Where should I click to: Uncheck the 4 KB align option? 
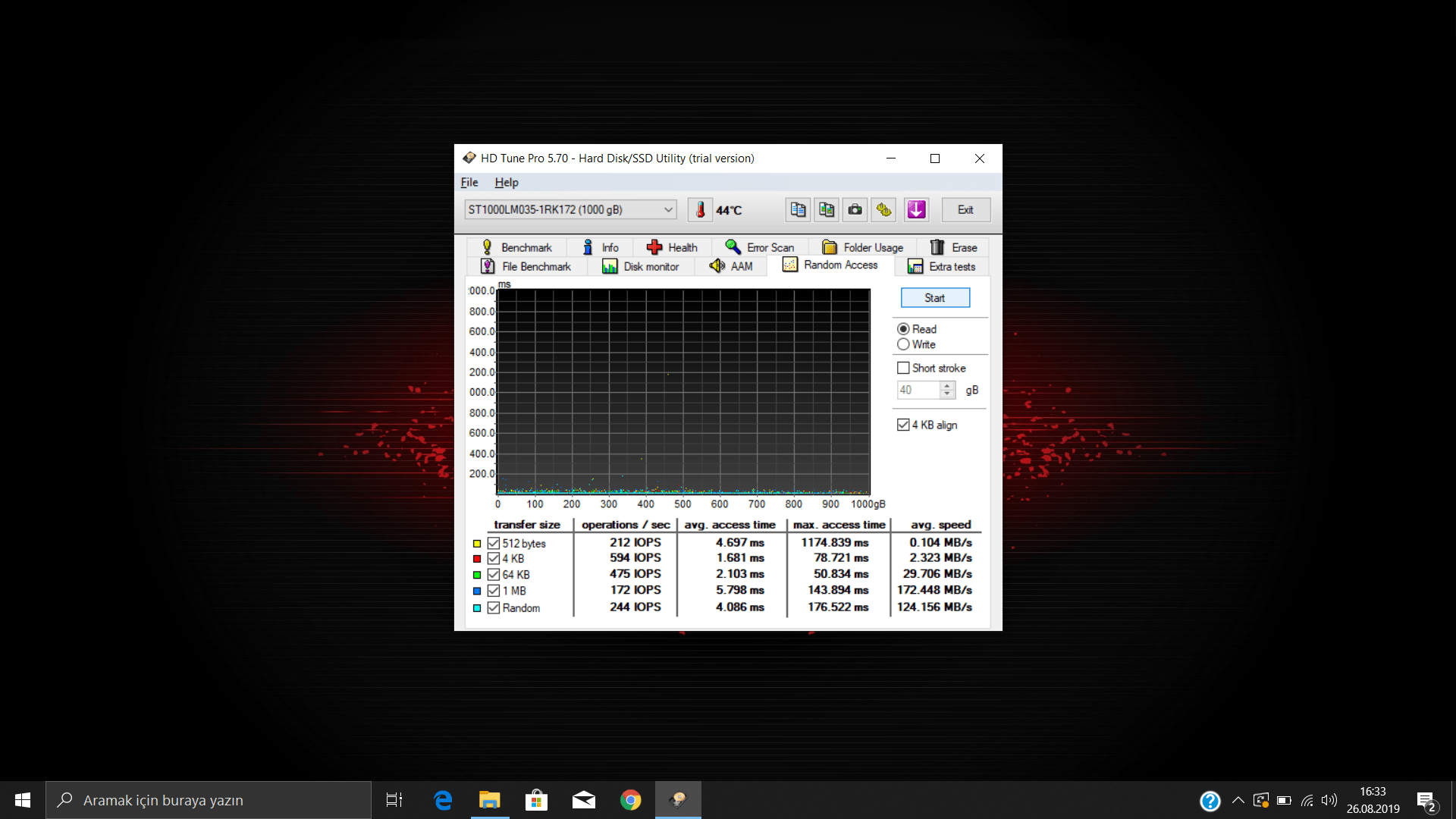pyautogui.click(x=902, y=425)
